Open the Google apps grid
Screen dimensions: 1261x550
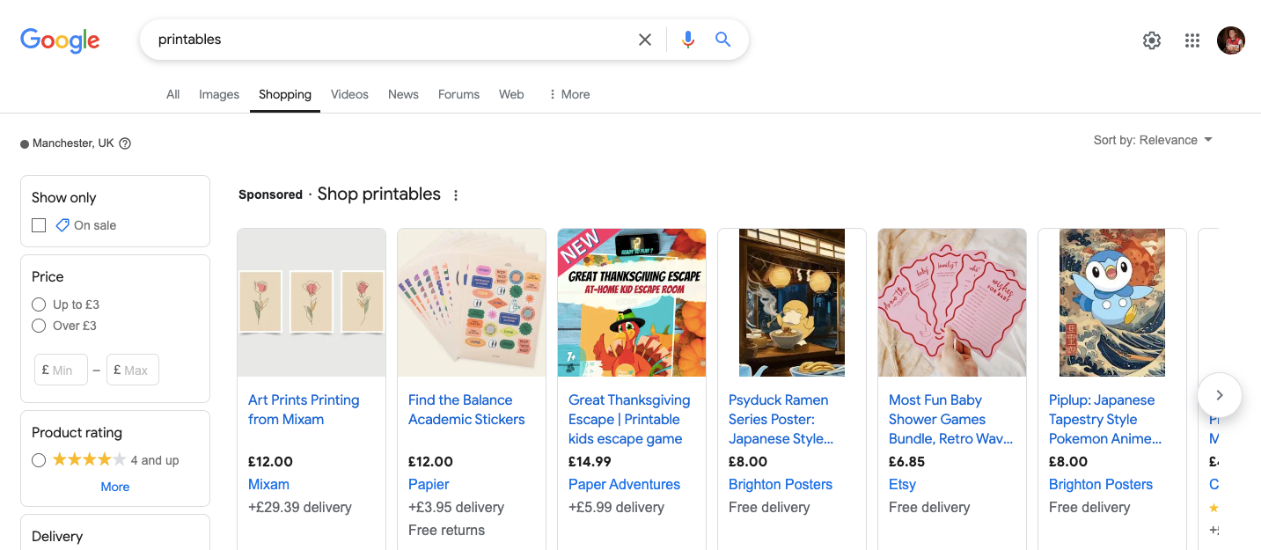click(1192, 40)
